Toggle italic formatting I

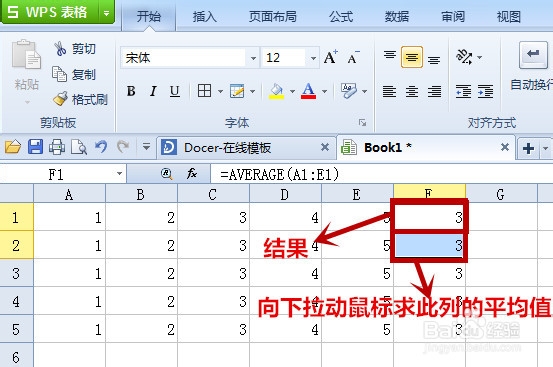153,91
